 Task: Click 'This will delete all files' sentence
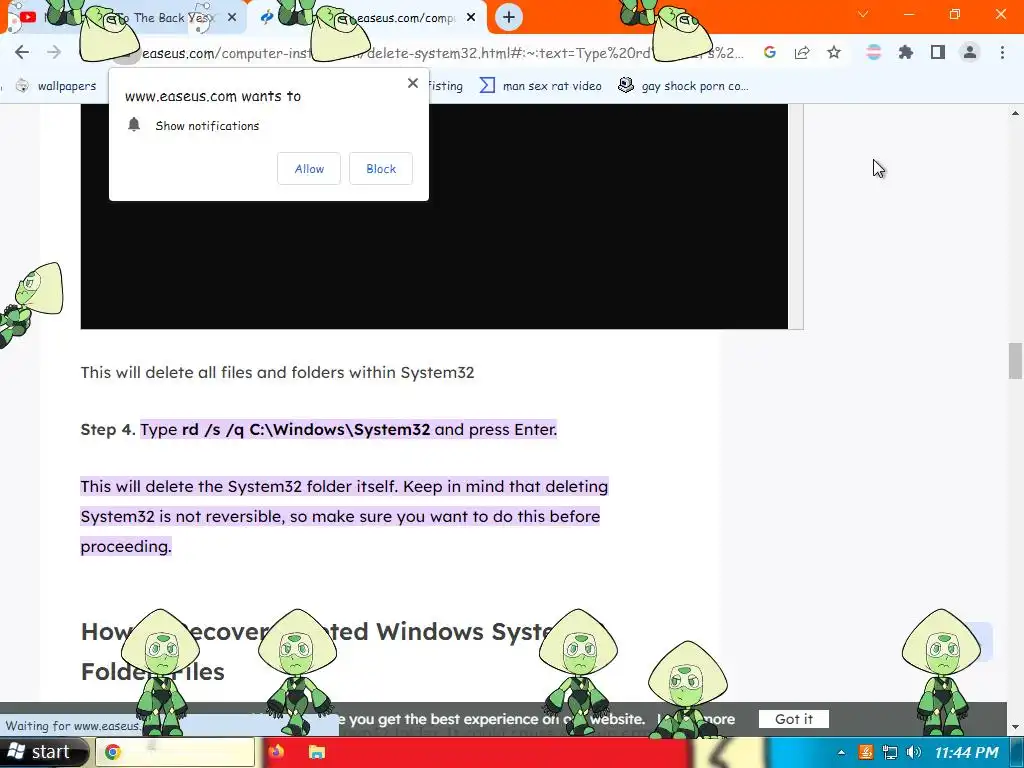point(278,372)
